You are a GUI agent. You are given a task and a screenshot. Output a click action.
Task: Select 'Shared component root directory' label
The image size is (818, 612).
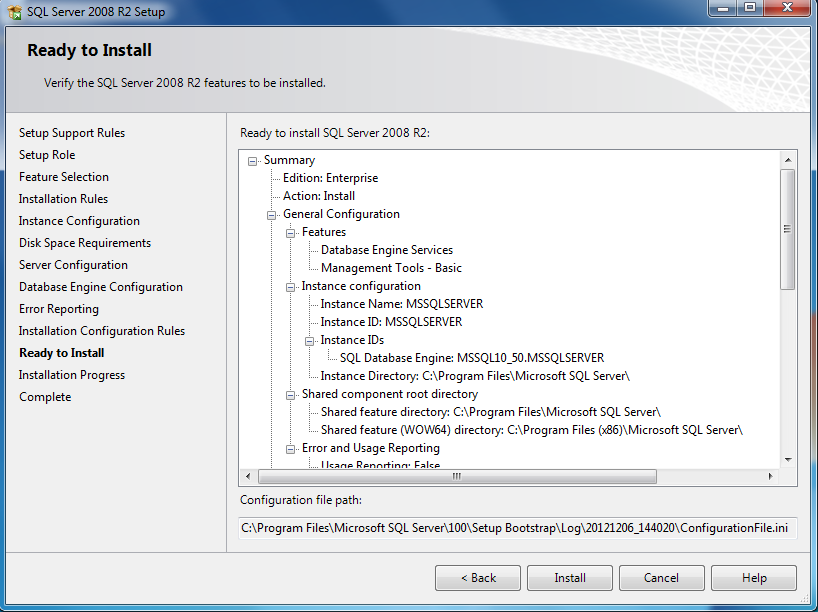pyautogui.click(x=390, y=394)
